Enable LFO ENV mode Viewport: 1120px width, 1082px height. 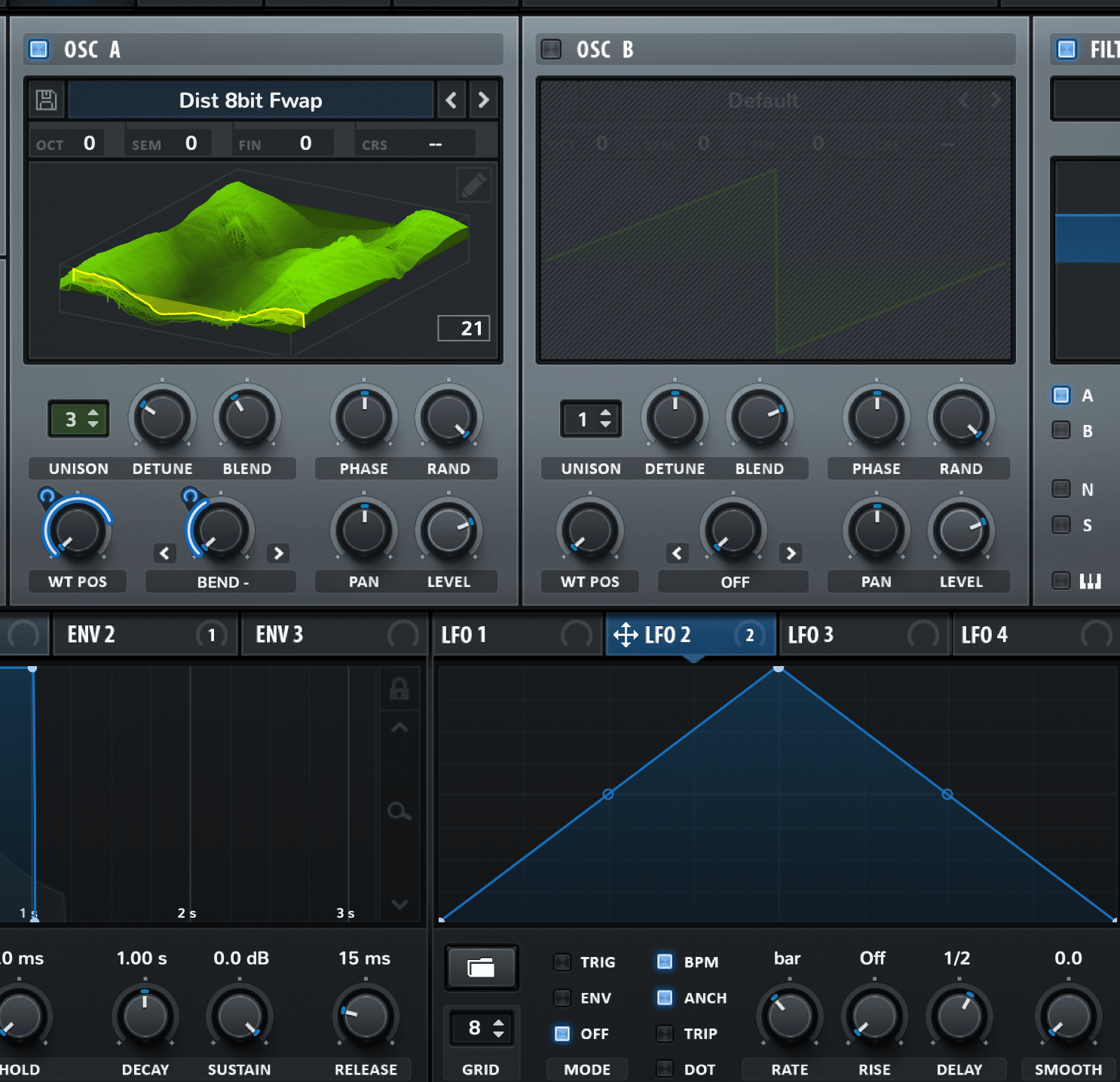562,998
